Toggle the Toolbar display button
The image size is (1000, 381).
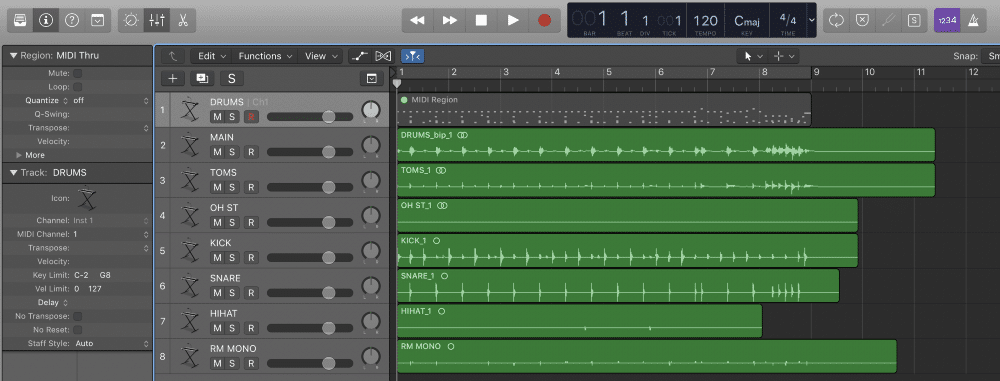pos(97,20)
